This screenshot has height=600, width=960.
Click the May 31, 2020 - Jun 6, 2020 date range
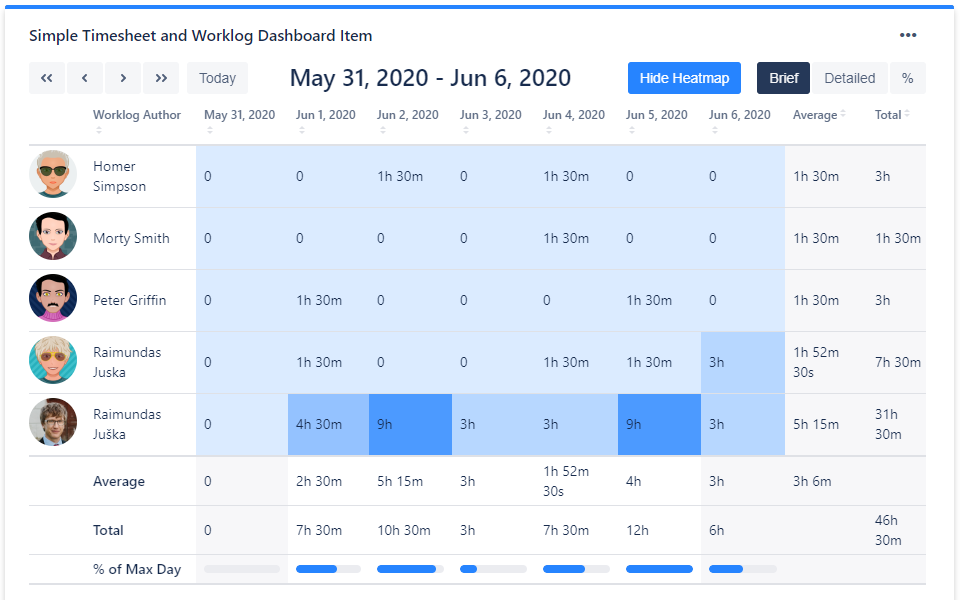tap(430, 78)
